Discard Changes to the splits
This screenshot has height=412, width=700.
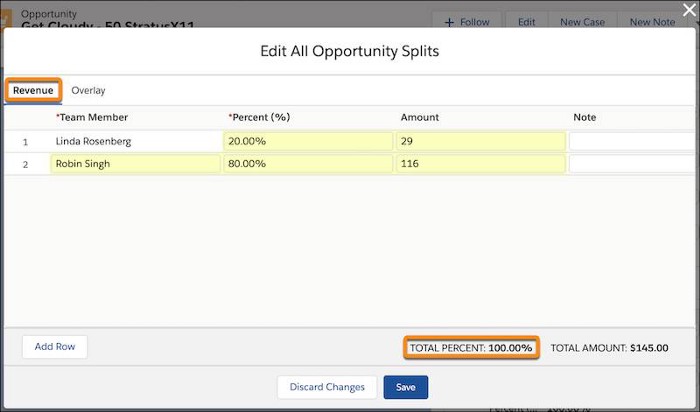[x=327, y=387]
